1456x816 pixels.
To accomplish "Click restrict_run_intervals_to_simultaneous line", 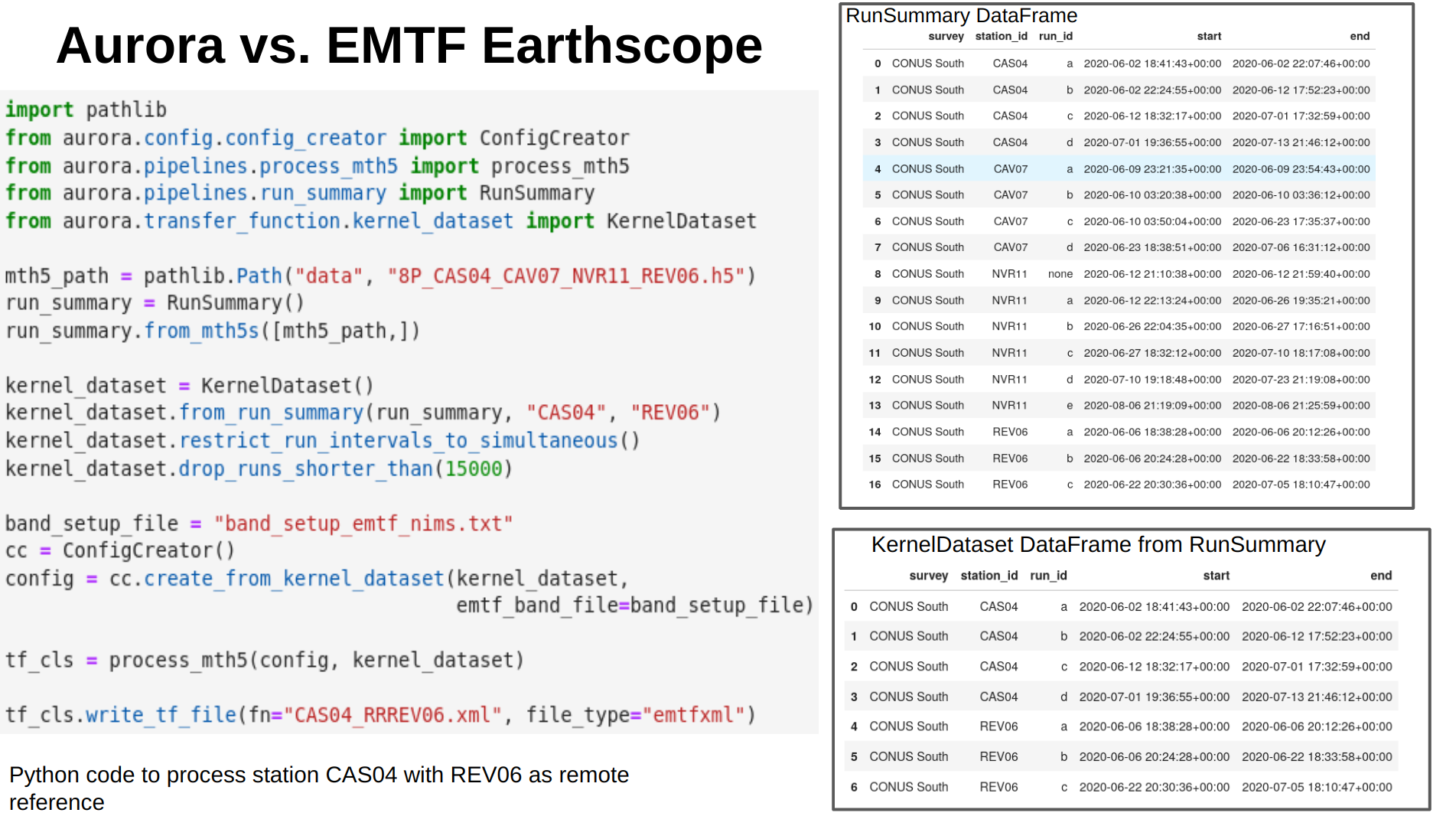I will 323,441.
